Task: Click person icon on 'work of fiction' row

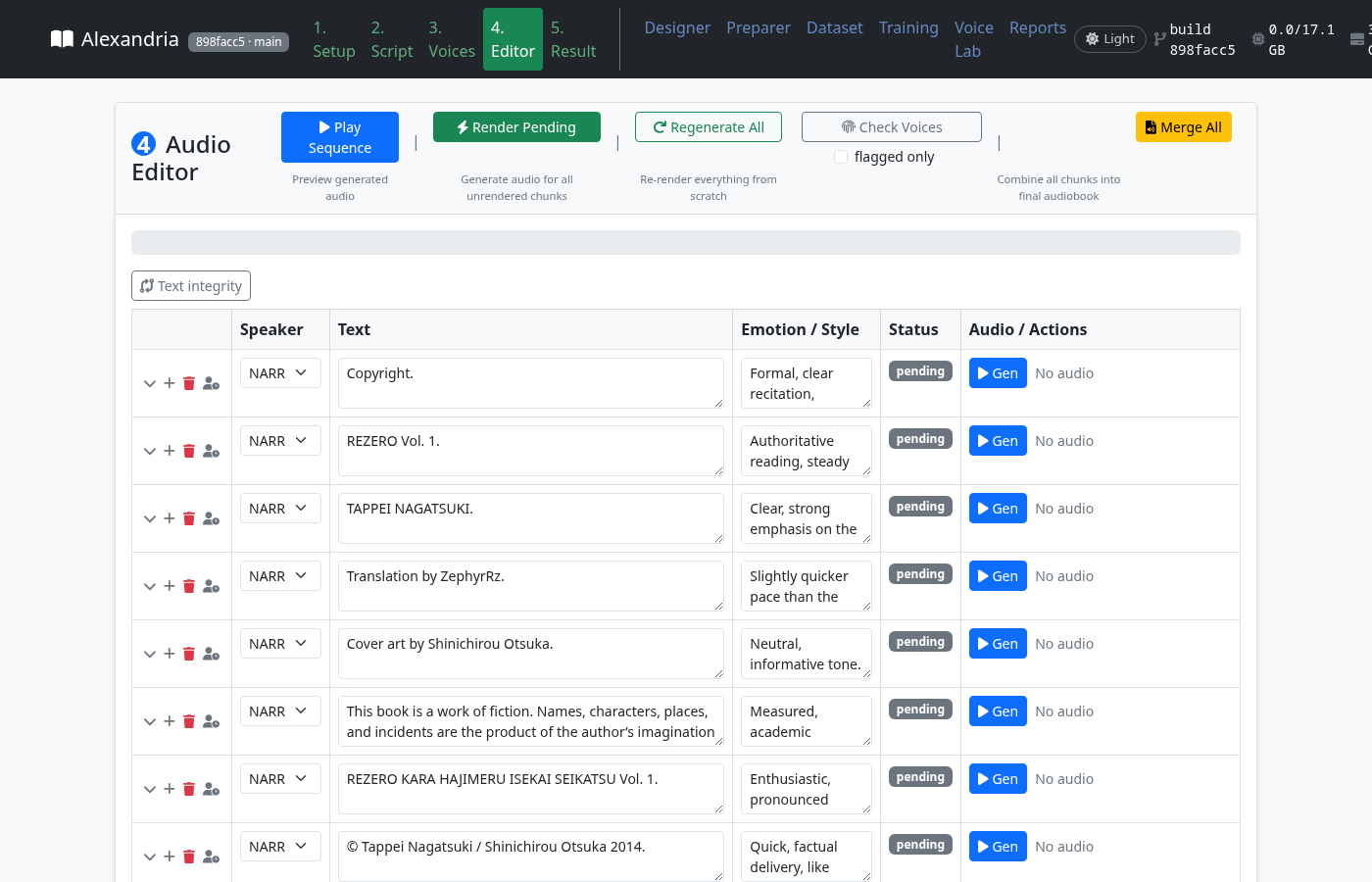Action: (x=211, y=721)
